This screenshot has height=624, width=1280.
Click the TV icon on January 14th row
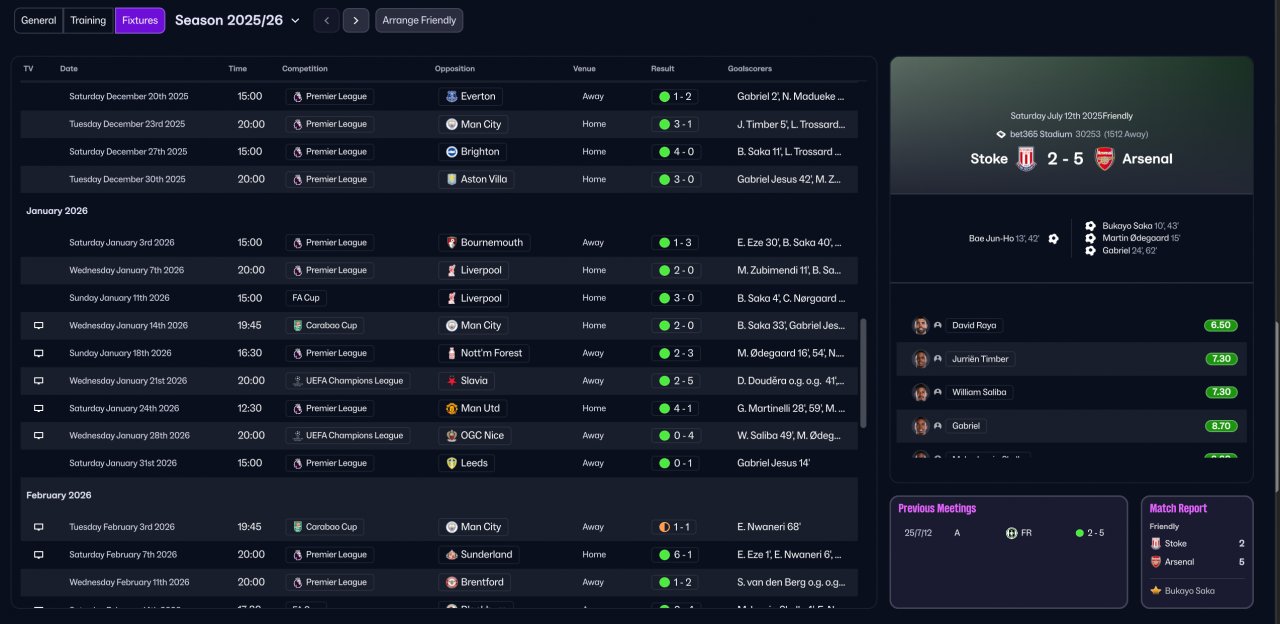pyautogui.click(x=39, y=326)
